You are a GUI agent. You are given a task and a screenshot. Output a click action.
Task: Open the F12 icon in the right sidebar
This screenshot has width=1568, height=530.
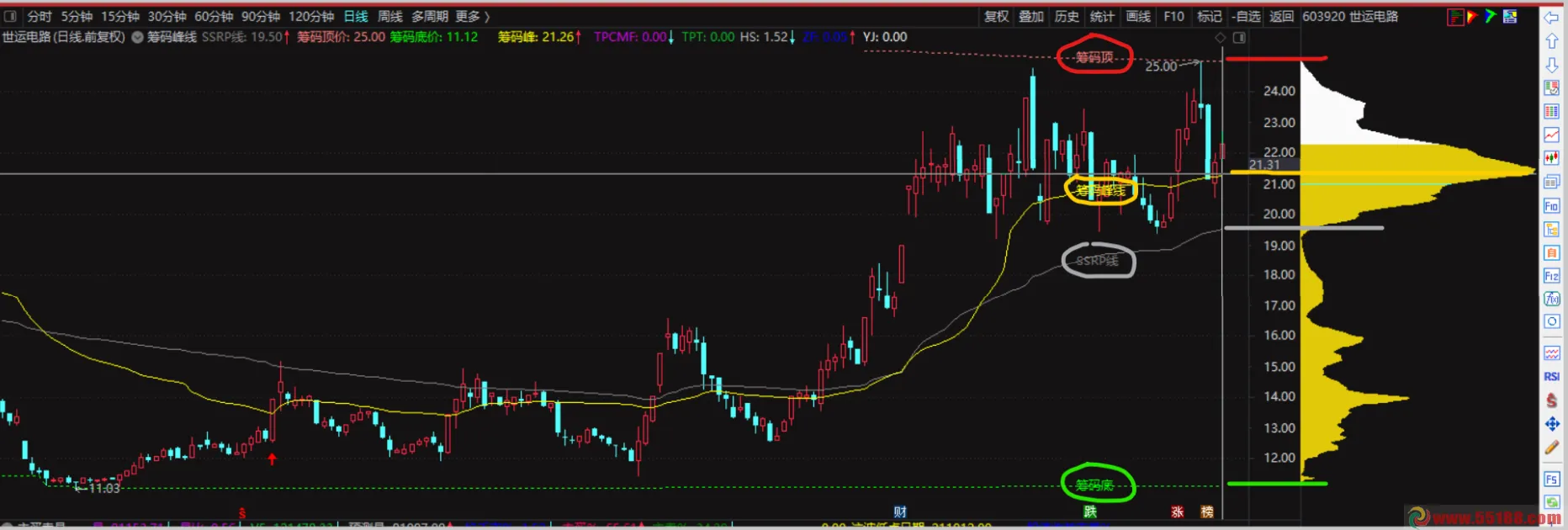[1552, 276]
